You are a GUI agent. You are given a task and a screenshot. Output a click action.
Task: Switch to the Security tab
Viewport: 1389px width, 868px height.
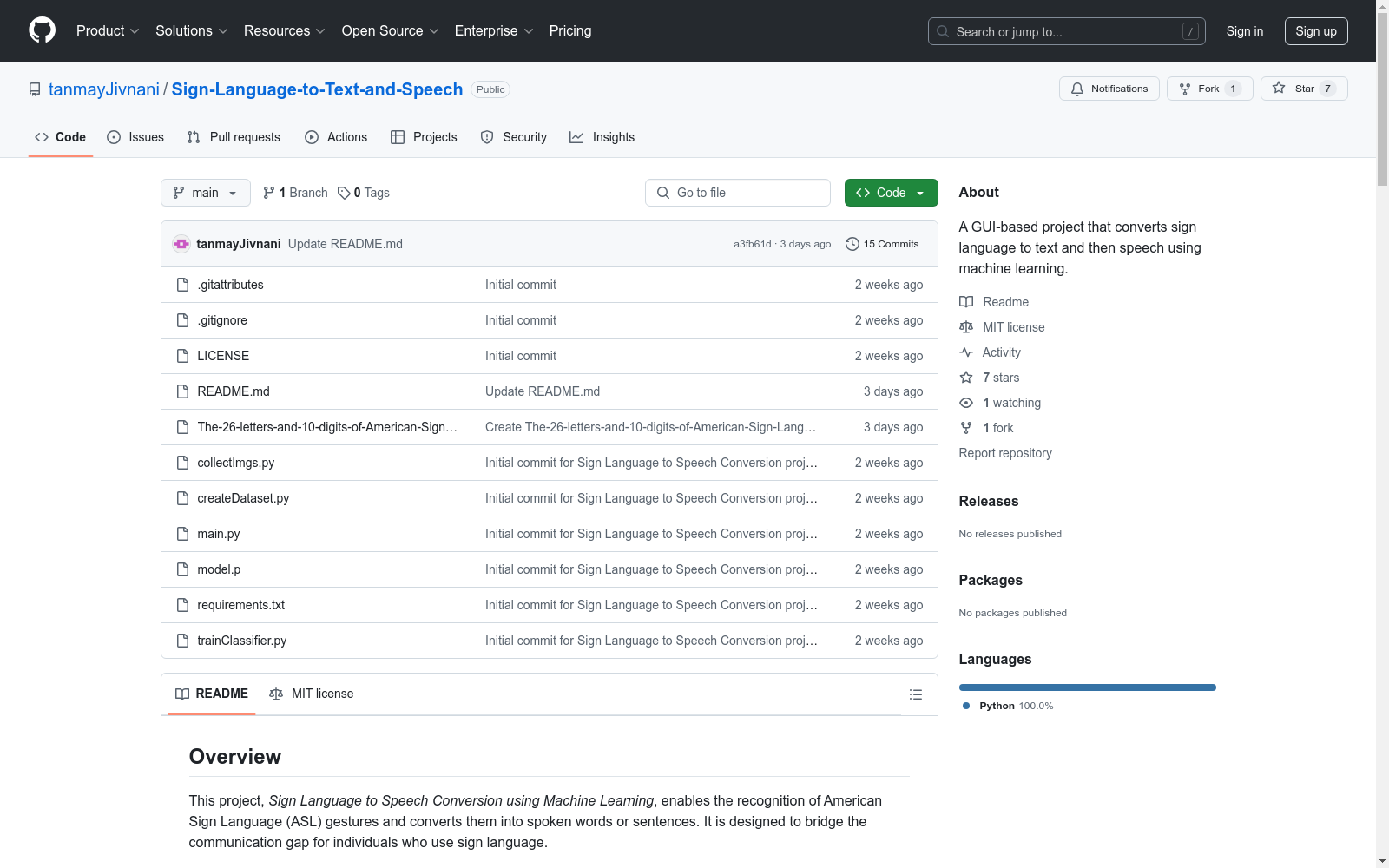(x=514, y=137)
